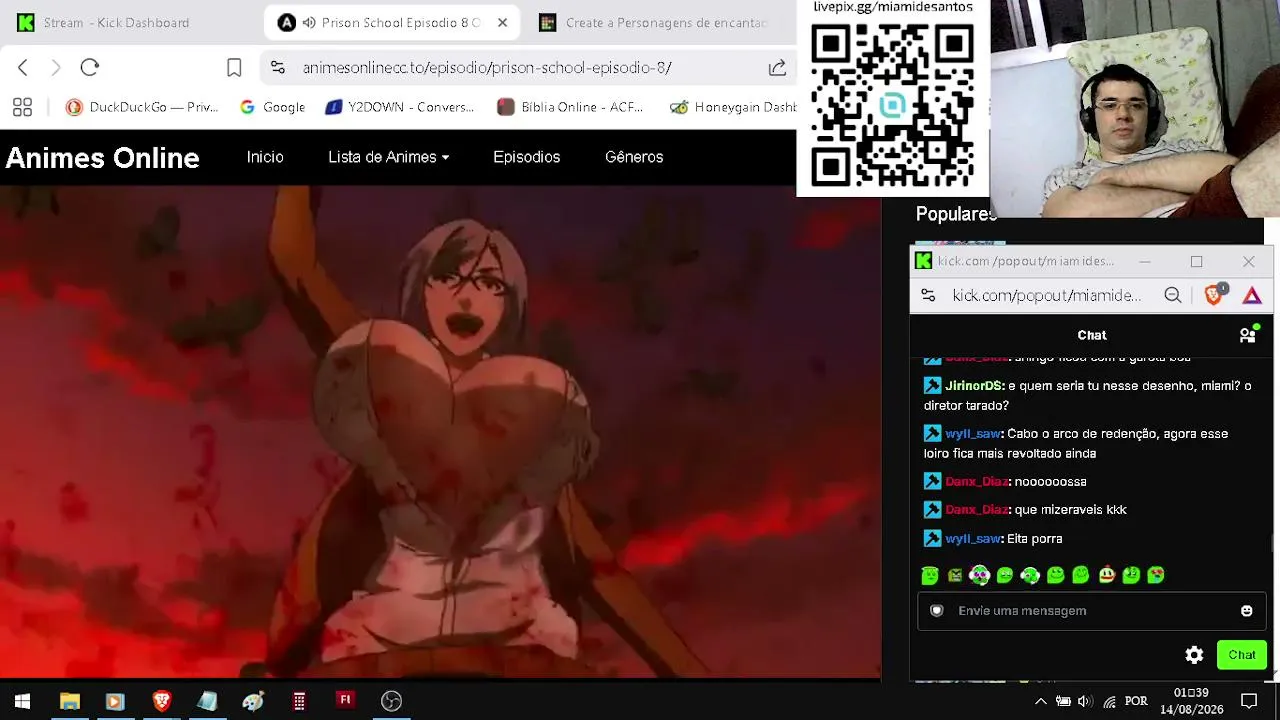
Task: Open the emoji picker in chat input
Action: pos(1247,611)
